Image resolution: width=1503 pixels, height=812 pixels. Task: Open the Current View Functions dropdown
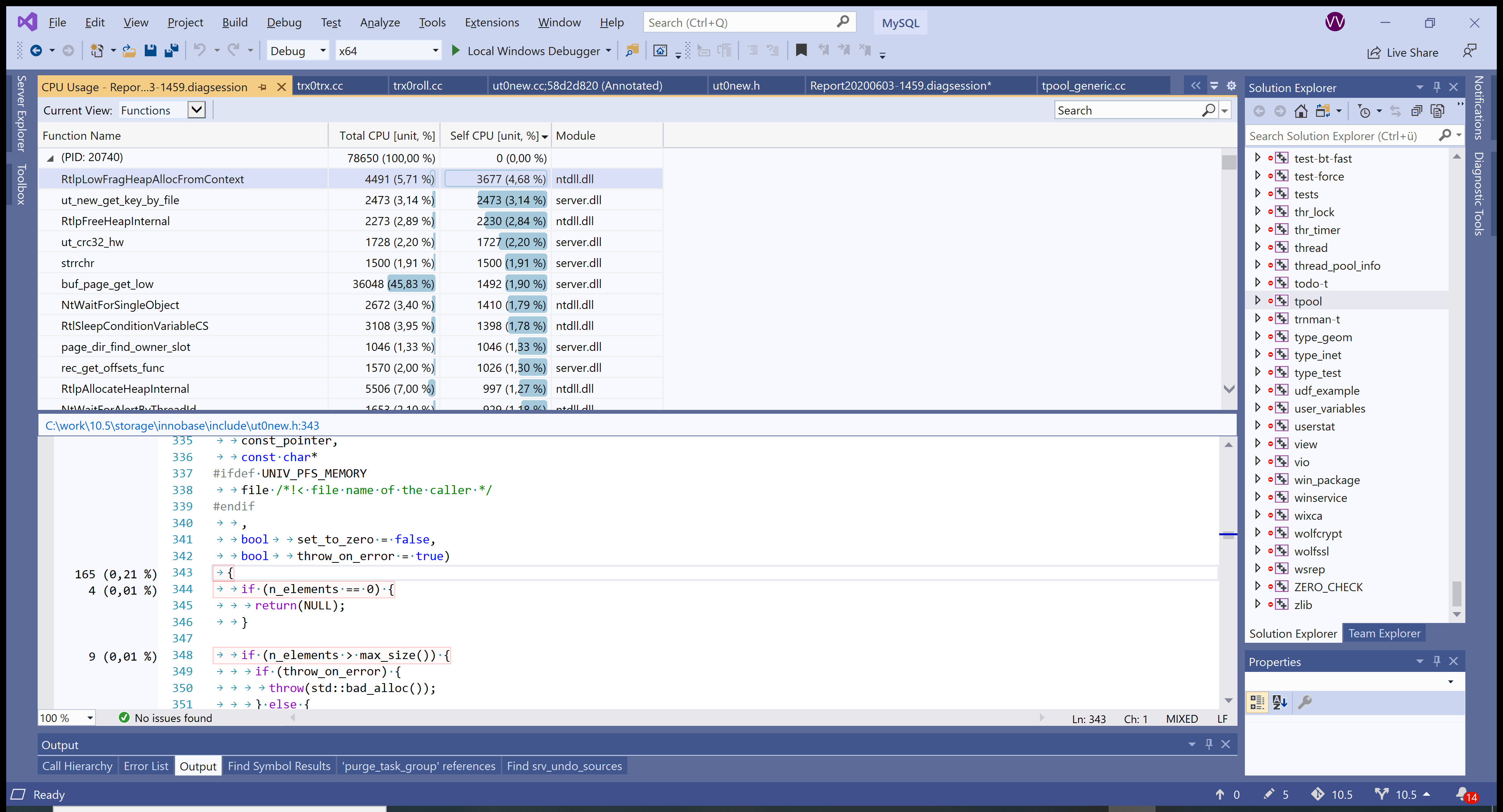pos(197,110)
